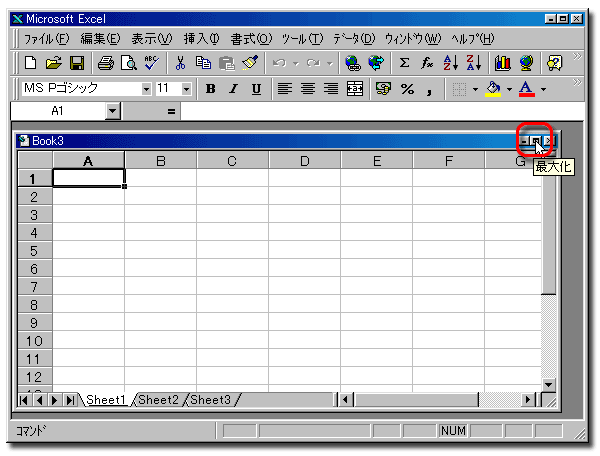This screenshot has width=600, height=456.
Task: Open a file with the folder icon
Action: click(x=54, y=63)
